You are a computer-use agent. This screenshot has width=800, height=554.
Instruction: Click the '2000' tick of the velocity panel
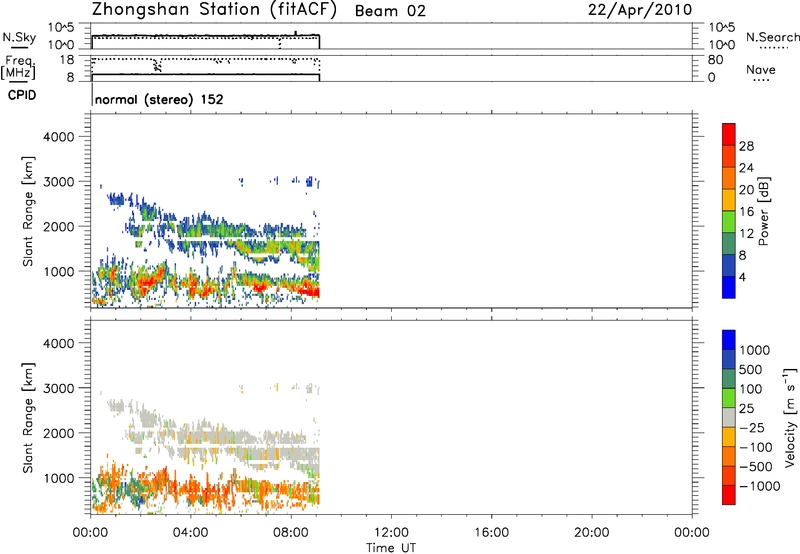click(x=59, y=433)
